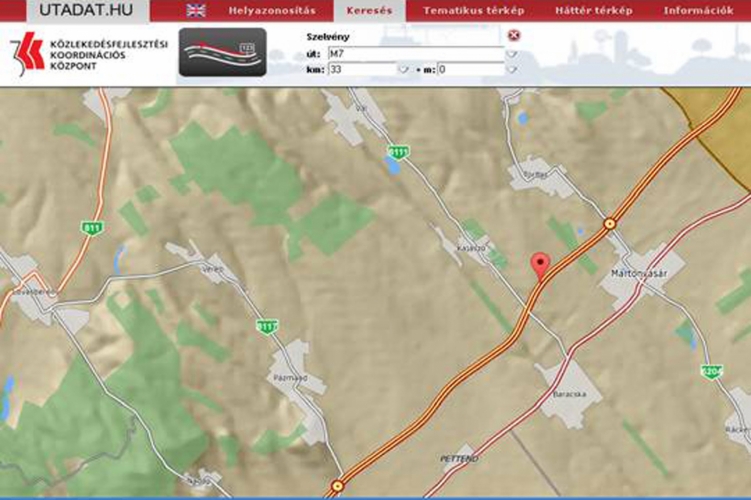The height and width of the screenshot is (500, 751).
Task: Click the KKK organization logo
Action: (x=27, y=53)
